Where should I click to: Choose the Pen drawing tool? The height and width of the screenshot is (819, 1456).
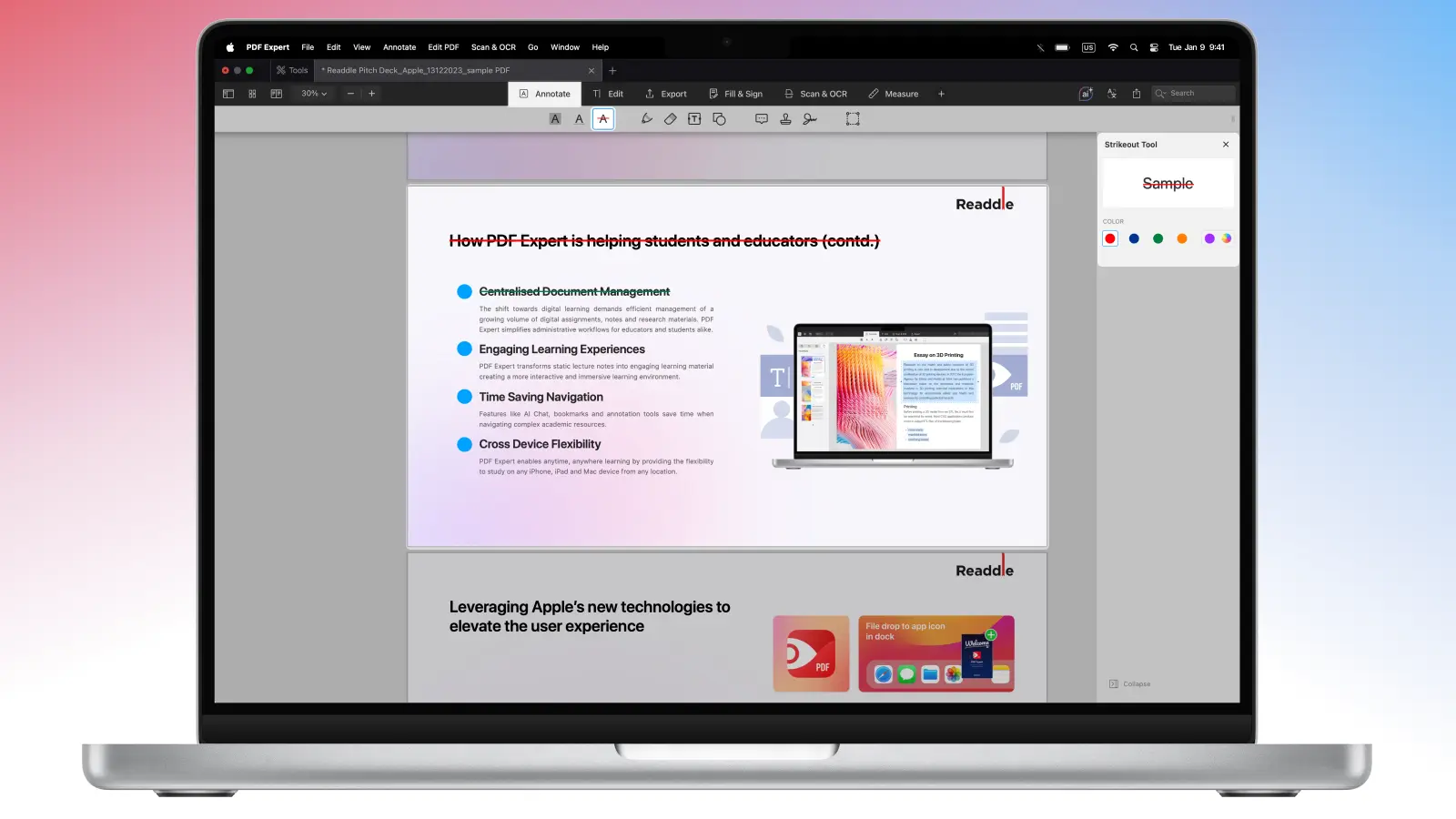click(646, 119)
